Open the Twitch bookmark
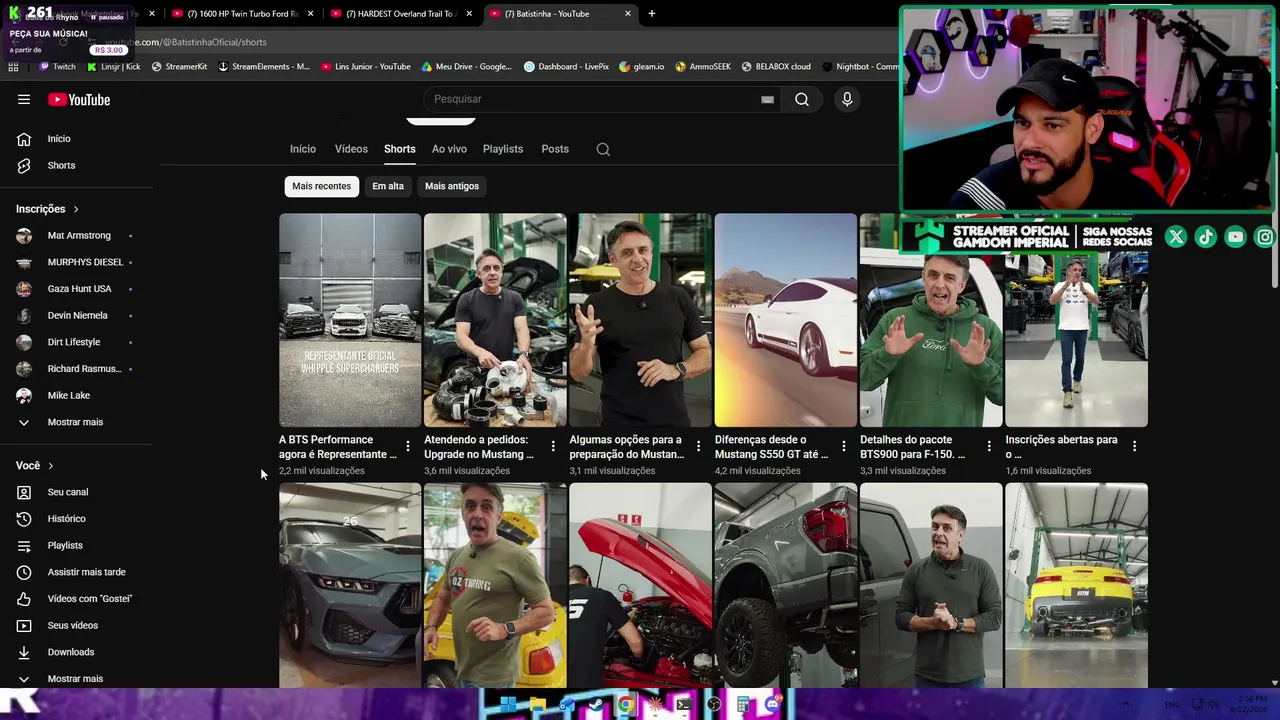The width and height of the screenshot is (1280, 720). 57,67
